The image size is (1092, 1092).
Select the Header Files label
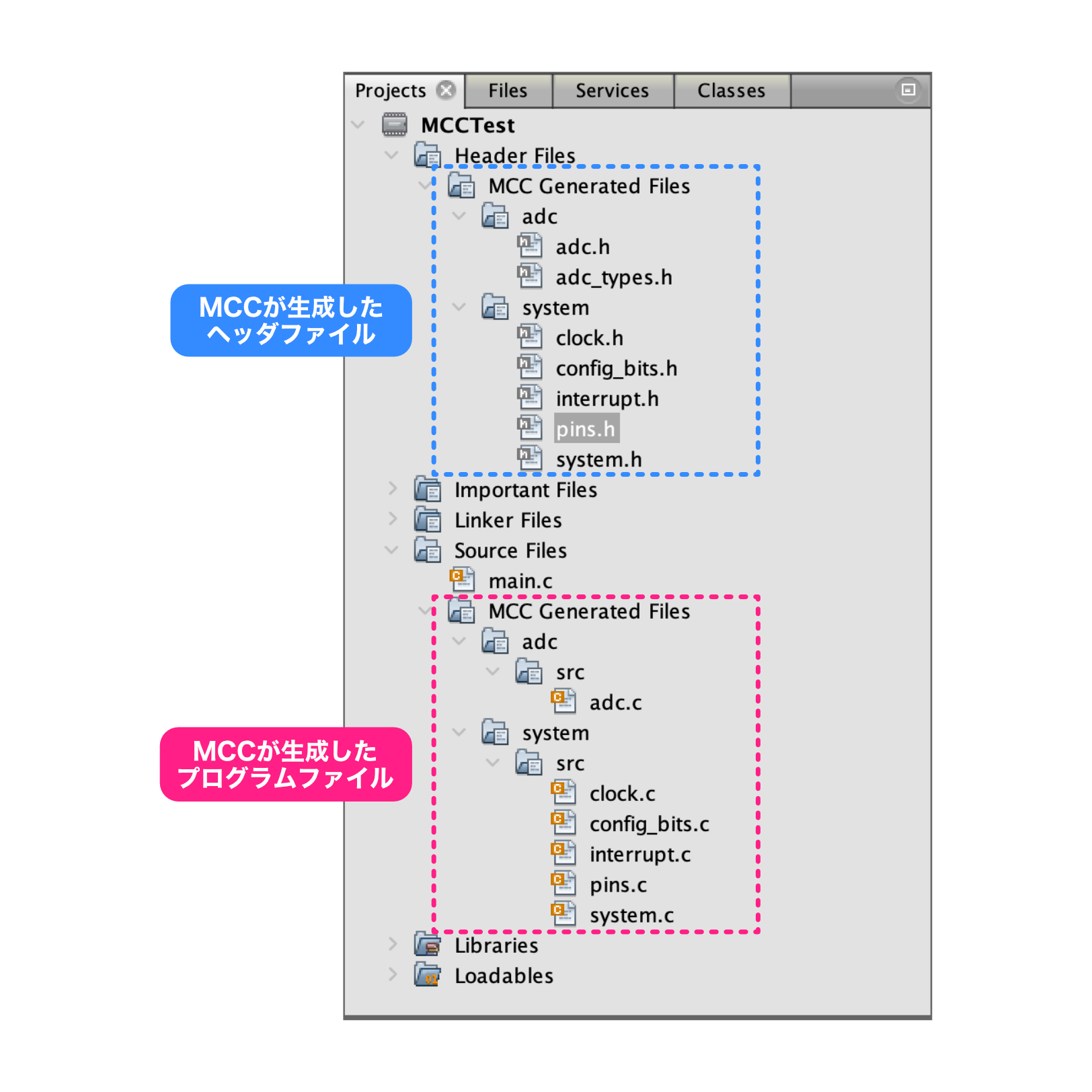[515, 155]
